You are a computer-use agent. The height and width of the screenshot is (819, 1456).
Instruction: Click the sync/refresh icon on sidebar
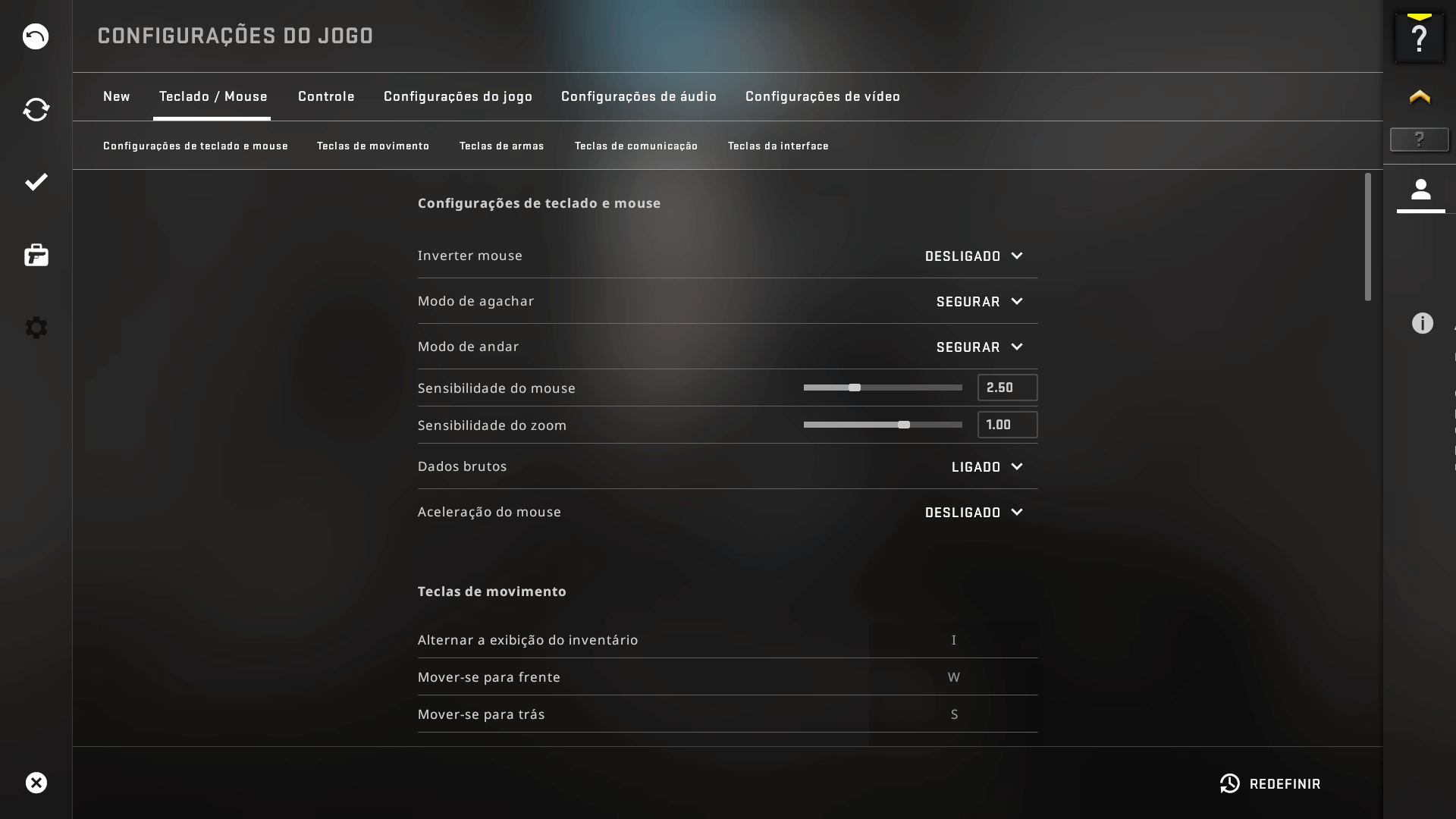[x=36, y=109]
